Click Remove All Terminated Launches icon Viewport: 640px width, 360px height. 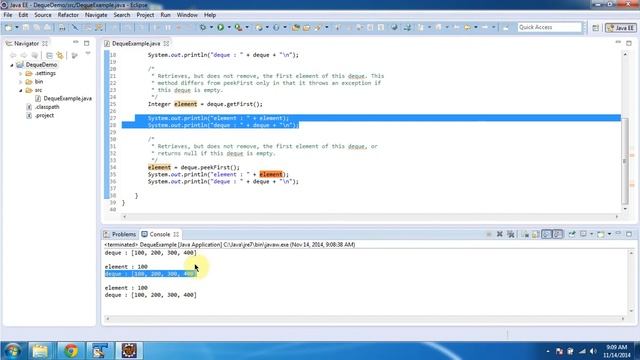pos(510,234)
